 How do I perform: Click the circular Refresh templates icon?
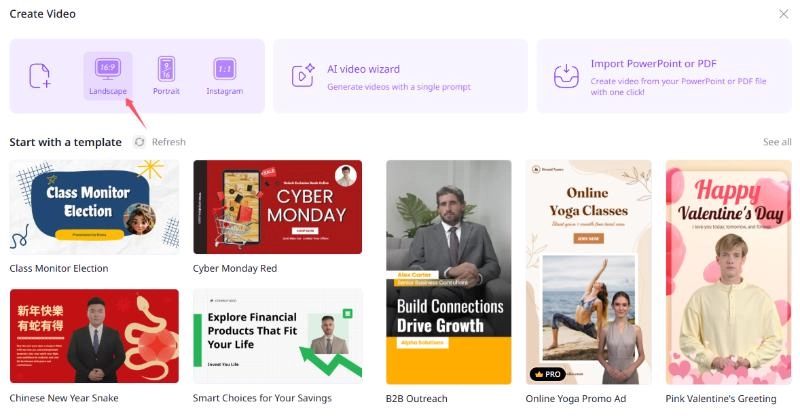tap(139, 142)
